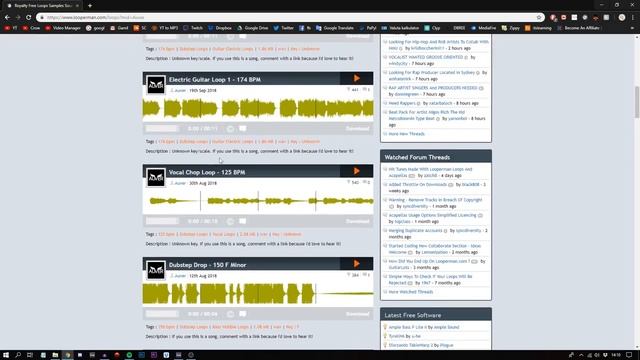The width and height of the screenshot is (640, 360).
Task: Open the Google Drive bookmark
Action: click(253, 28)
